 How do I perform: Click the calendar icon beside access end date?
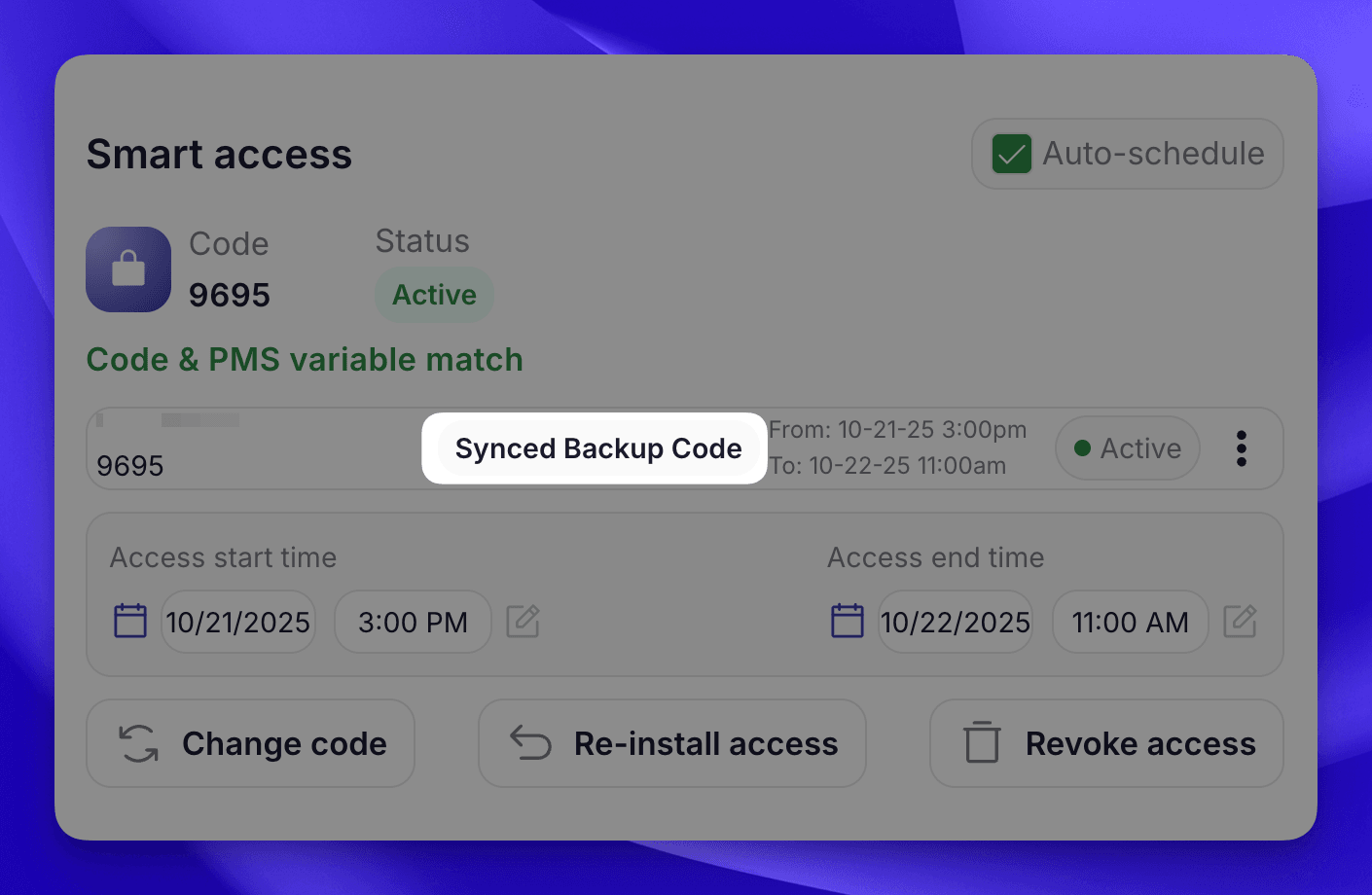[x=847, y=620]
